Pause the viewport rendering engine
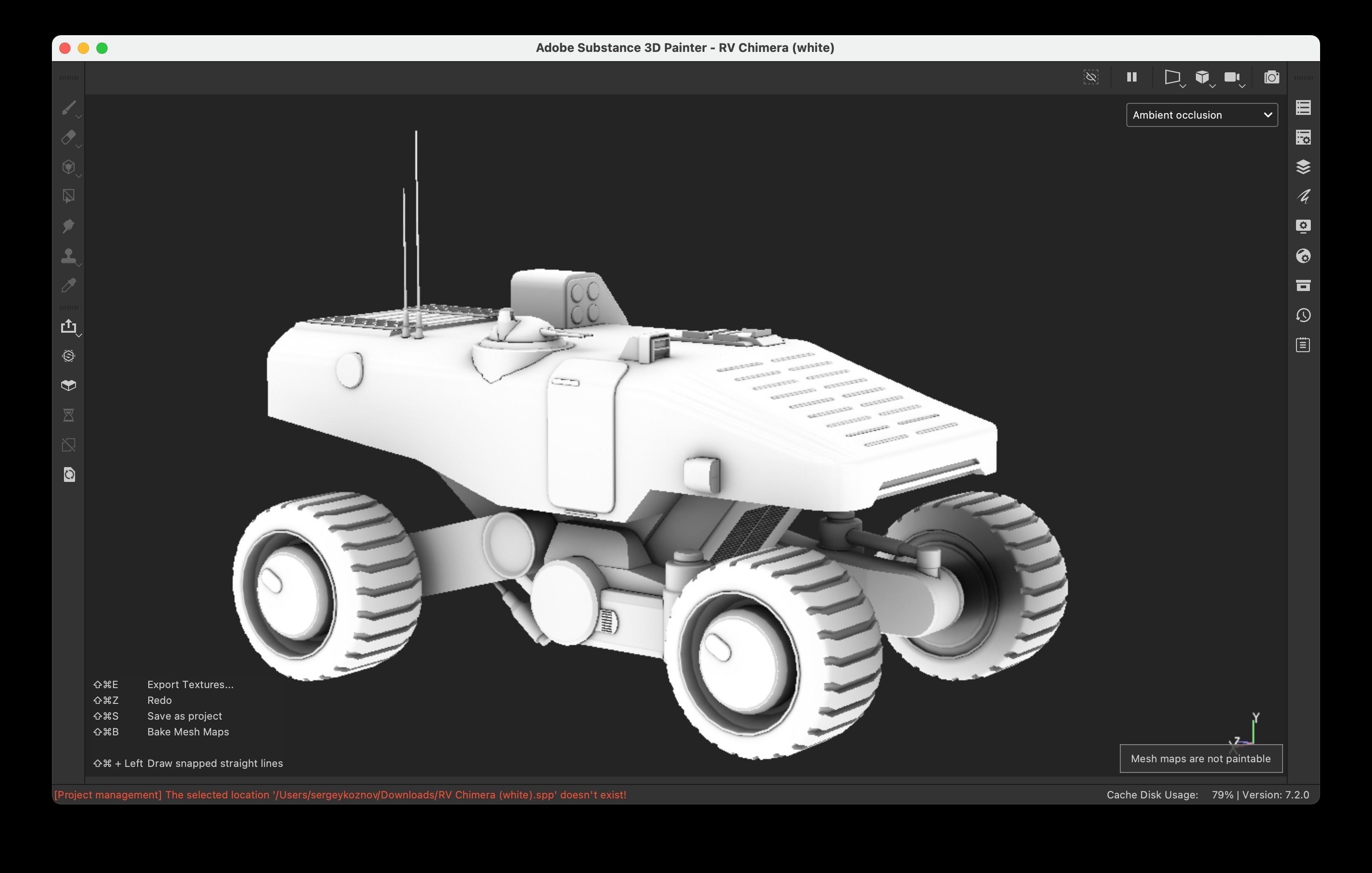The height and width of the screenshot is (873, 1372). [1131, 77]
